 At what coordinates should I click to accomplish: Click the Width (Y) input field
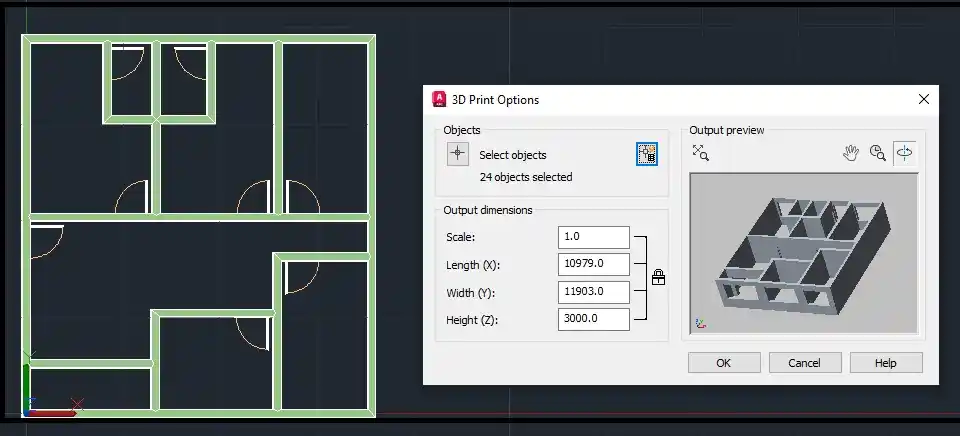click(x=593, y=291)
